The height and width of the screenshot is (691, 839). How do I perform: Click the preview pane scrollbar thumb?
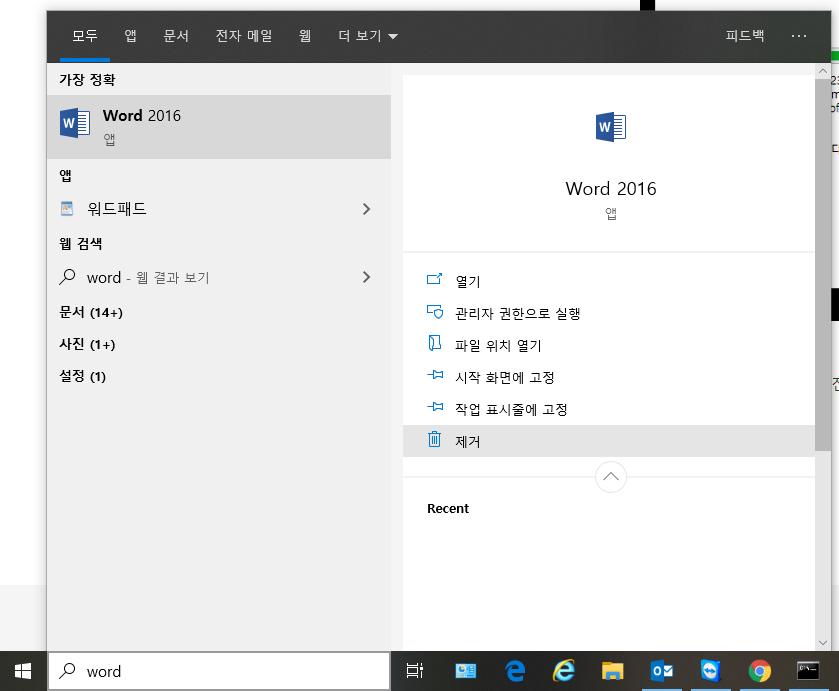[823, 264]
